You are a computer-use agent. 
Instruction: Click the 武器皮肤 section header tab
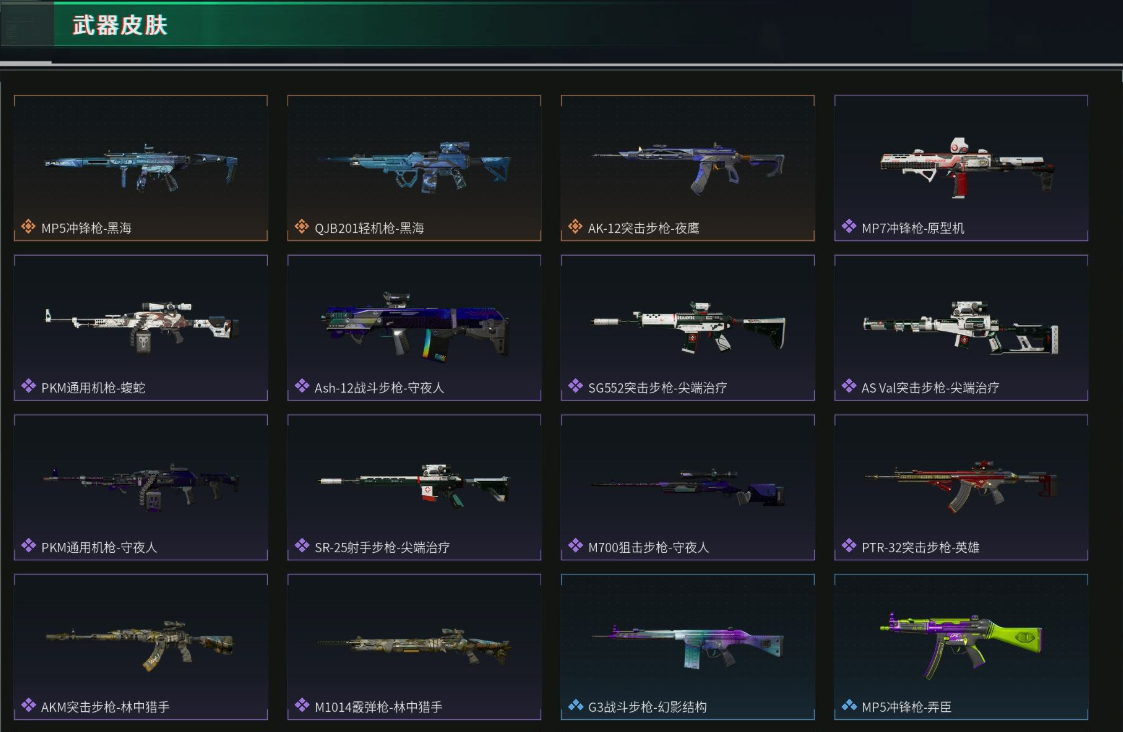[120, 26]
